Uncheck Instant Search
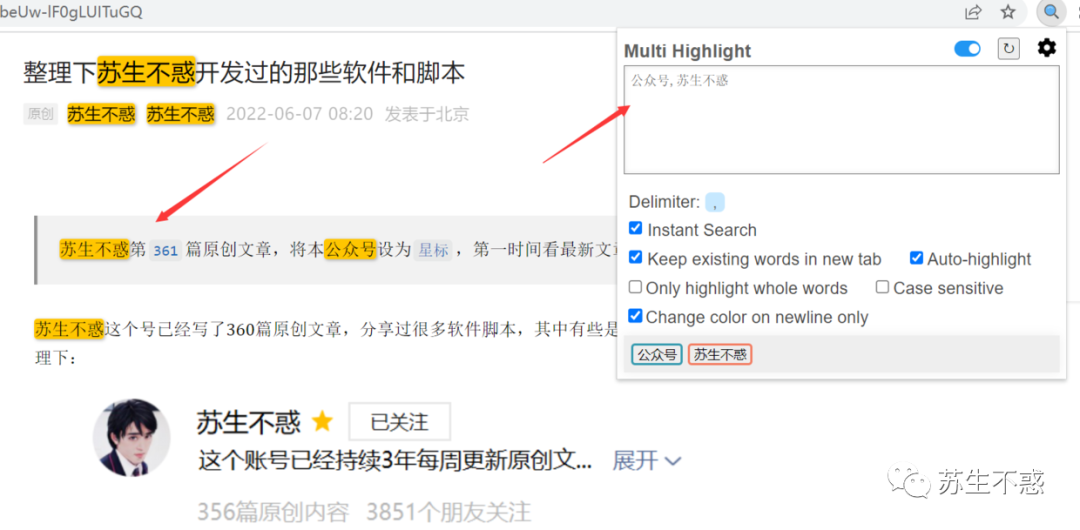 [636, 228]
